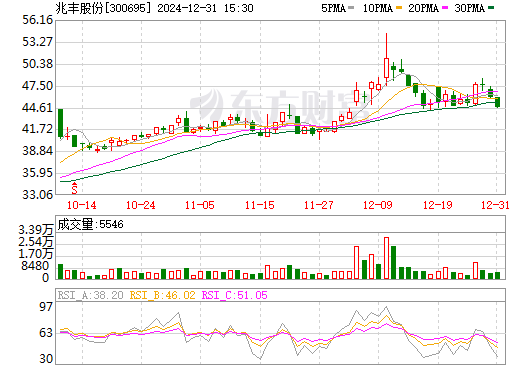This screenshot has height=365, width=520.
Task: Click the 12-19 date label
Action: pyautogui.click(x=438, y=205)
